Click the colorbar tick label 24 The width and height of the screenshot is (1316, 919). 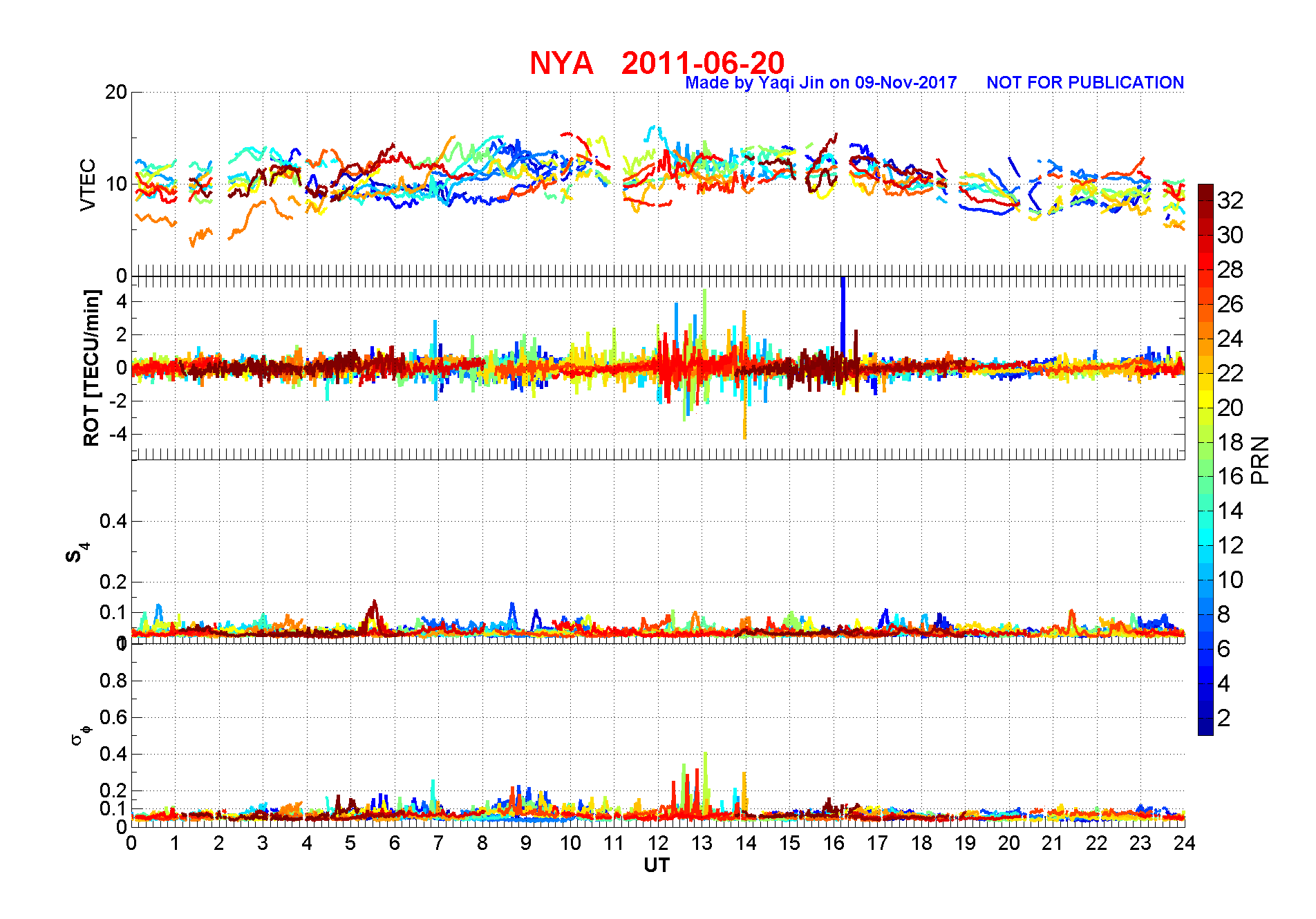coord(1230,339)
